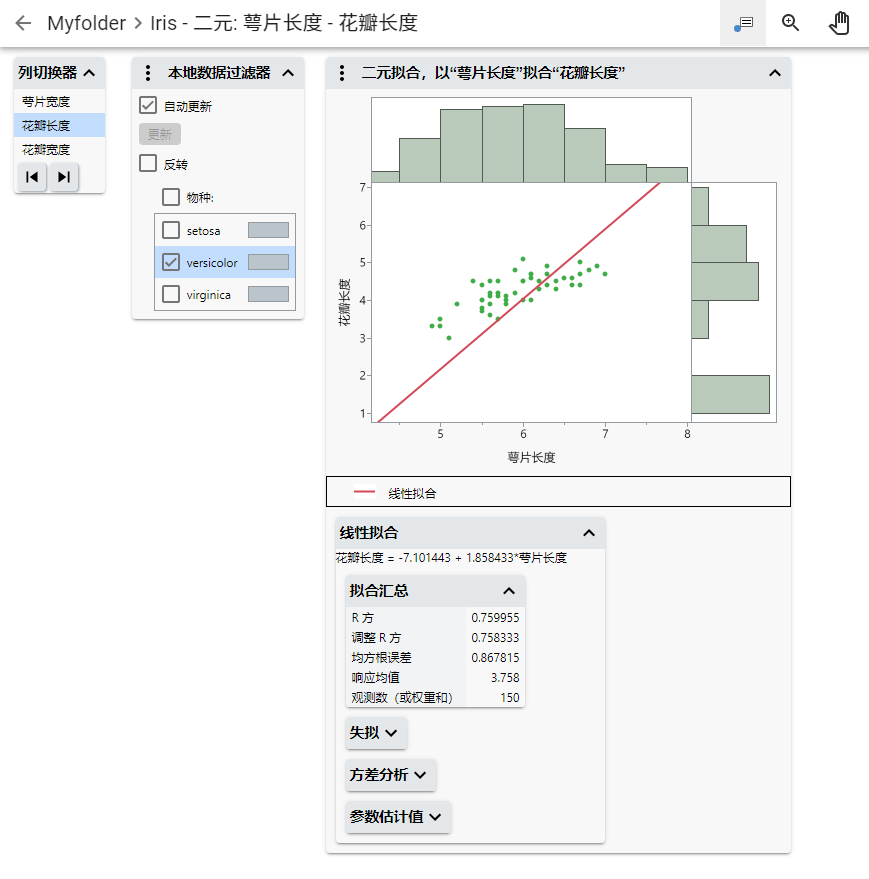The image size is (869, 879).
Task: Expand the 参数估计值 section
Action: point(398,817)
